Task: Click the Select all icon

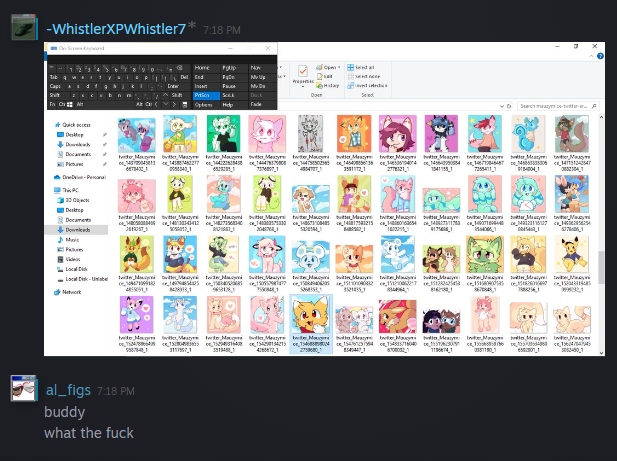Action: pos(351,67)
